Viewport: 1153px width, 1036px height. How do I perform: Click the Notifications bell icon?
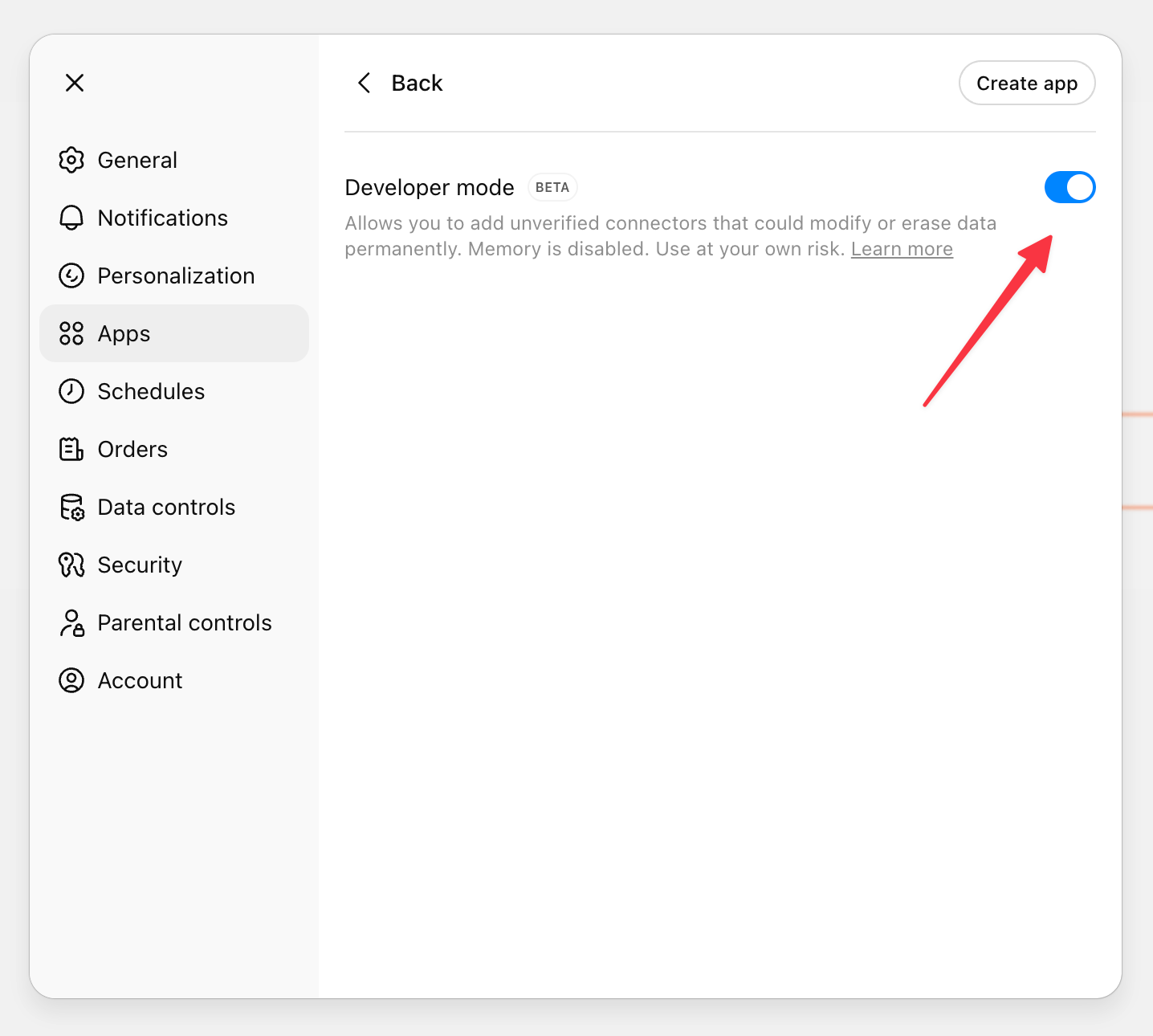[x=71, y=218]
